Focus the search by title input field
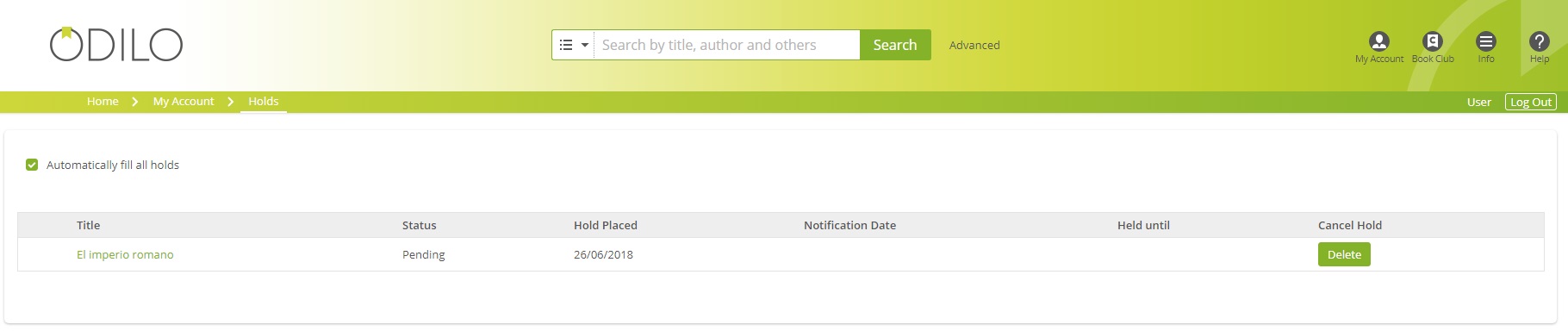1568x331 pixels. point(727,45)
